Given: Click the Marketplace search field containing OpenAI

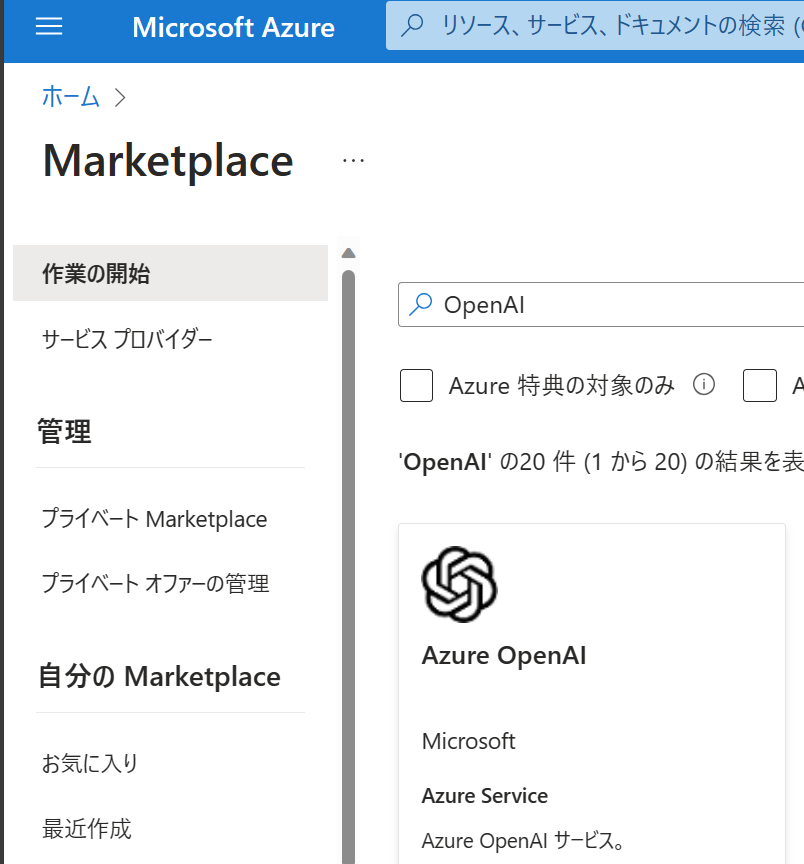Looking at the screenshot, I should (601, 305).
